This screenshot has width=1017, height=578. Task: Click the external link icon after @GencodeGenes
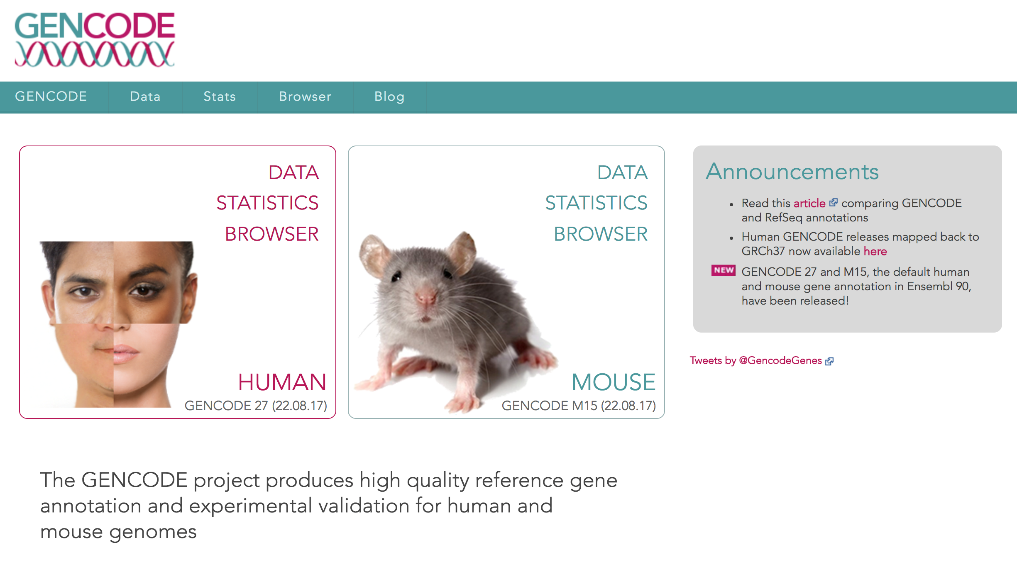click(829, 362)
